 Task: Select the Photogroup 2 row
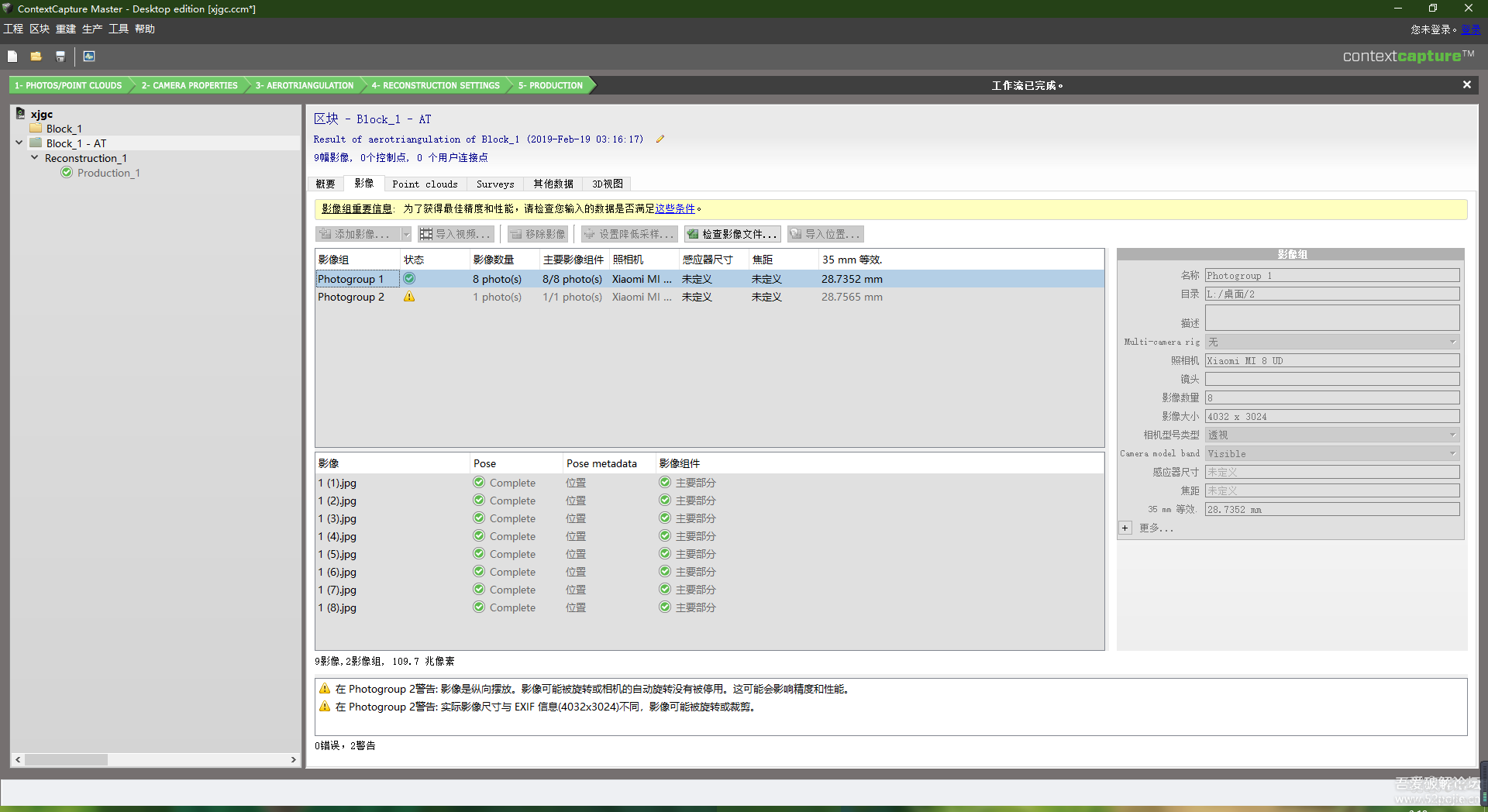[709, 297]
